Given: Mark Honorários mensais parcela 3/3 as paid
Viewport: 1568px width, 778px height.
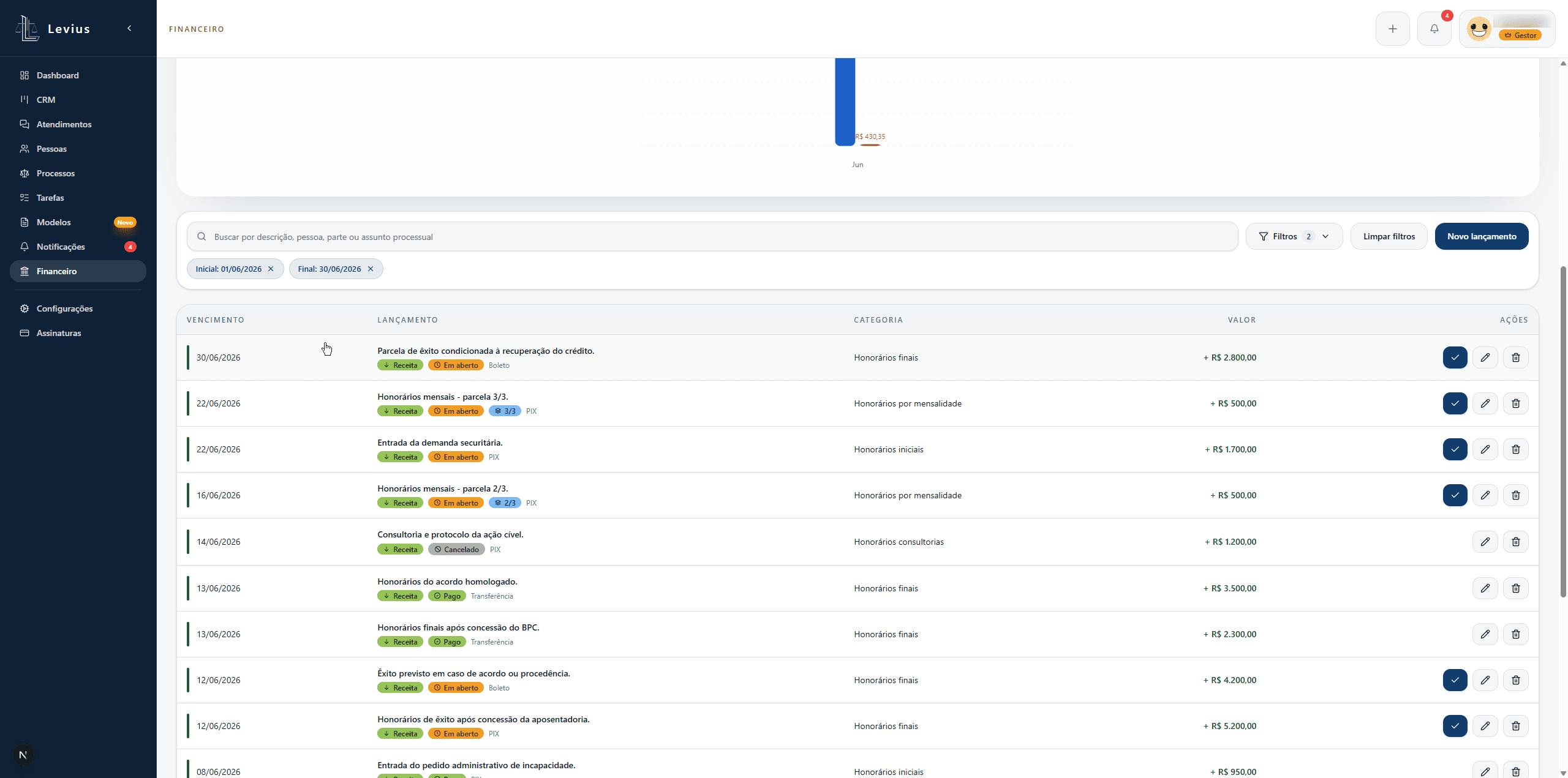Looking at the screenshot, I should pyautogui.click(x=1455, y=403).
